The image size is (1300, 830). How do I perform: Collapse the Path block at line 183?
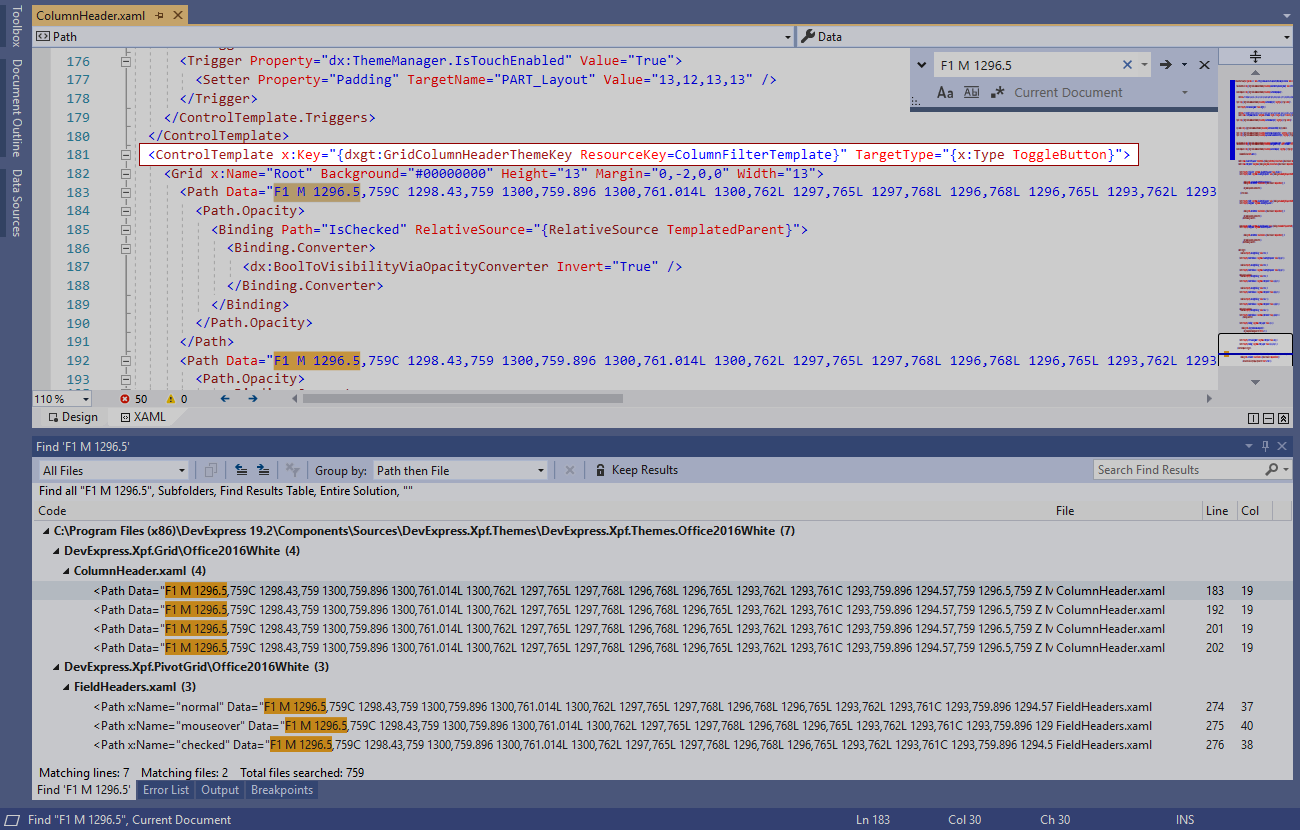(126, 192)
